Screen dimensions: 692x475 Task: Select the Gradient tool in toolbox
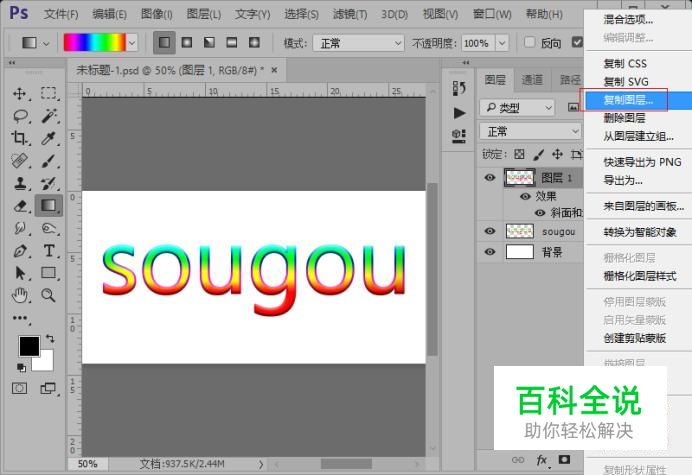coord(49,206)
